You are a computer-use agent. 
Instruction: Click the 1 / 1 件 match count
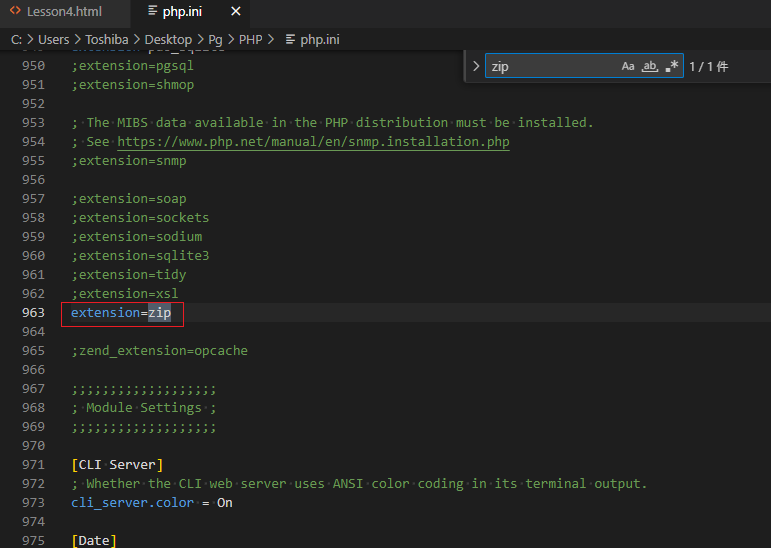[x=709, y=66]
